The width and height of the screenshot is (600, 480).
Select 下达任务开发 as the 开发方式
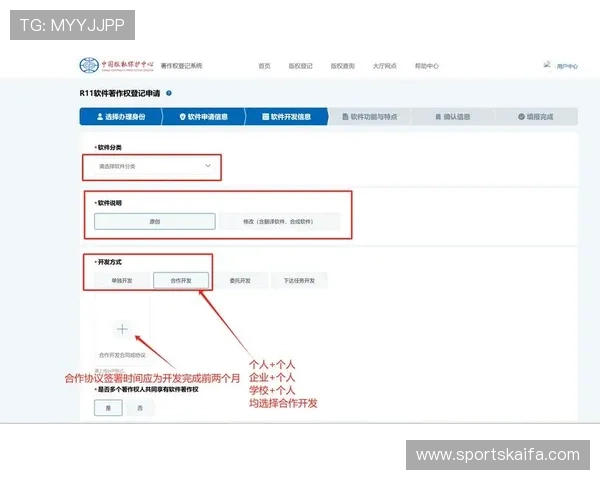click(x=299, y=281)
